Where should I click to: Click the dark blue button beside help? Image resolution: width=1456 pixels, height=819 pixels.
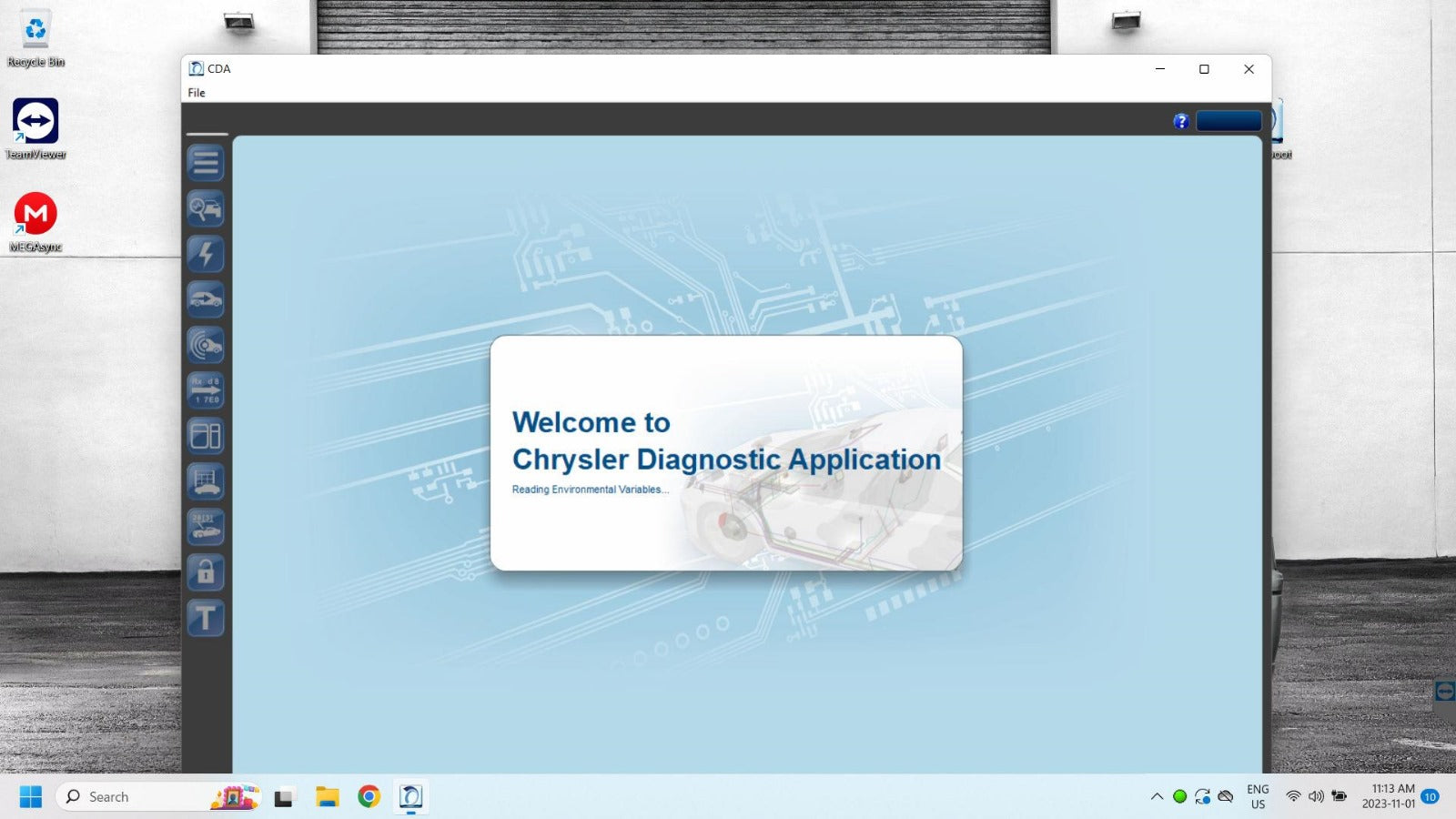tap(1228, 121)
